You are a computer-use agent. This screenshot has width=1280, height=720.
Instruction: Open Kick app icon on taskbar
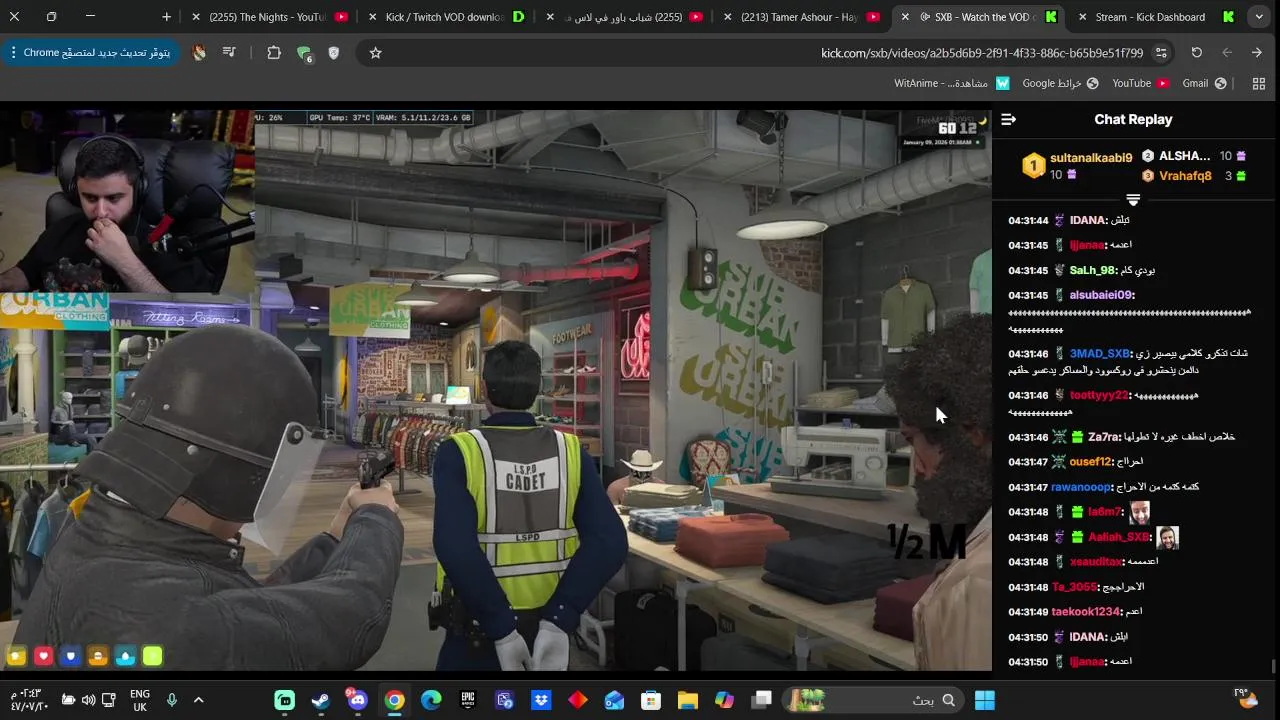285,700
